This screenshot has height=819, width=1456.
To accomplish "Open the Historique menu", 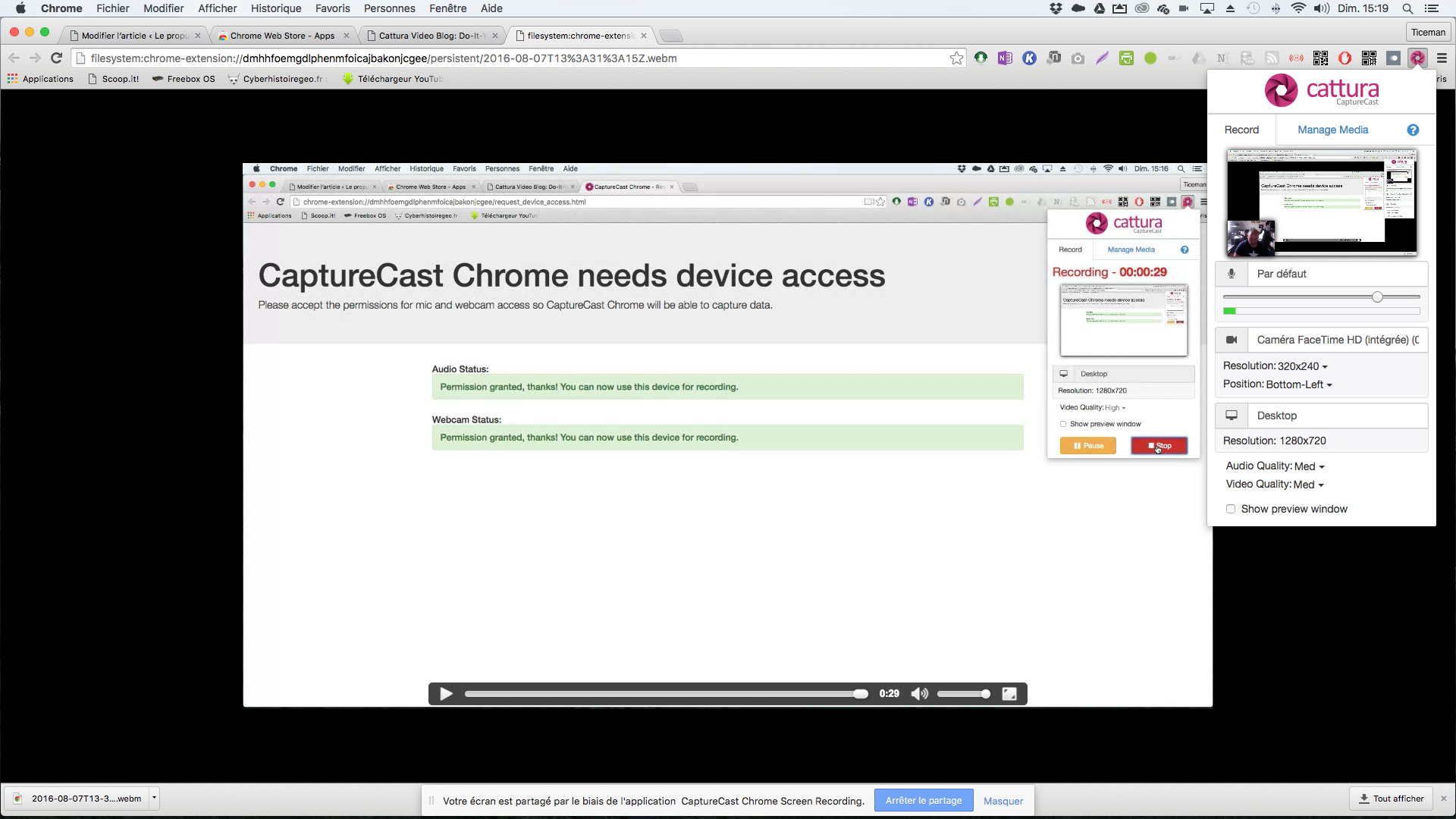I will pyautogui.click(x=276, y=8).
